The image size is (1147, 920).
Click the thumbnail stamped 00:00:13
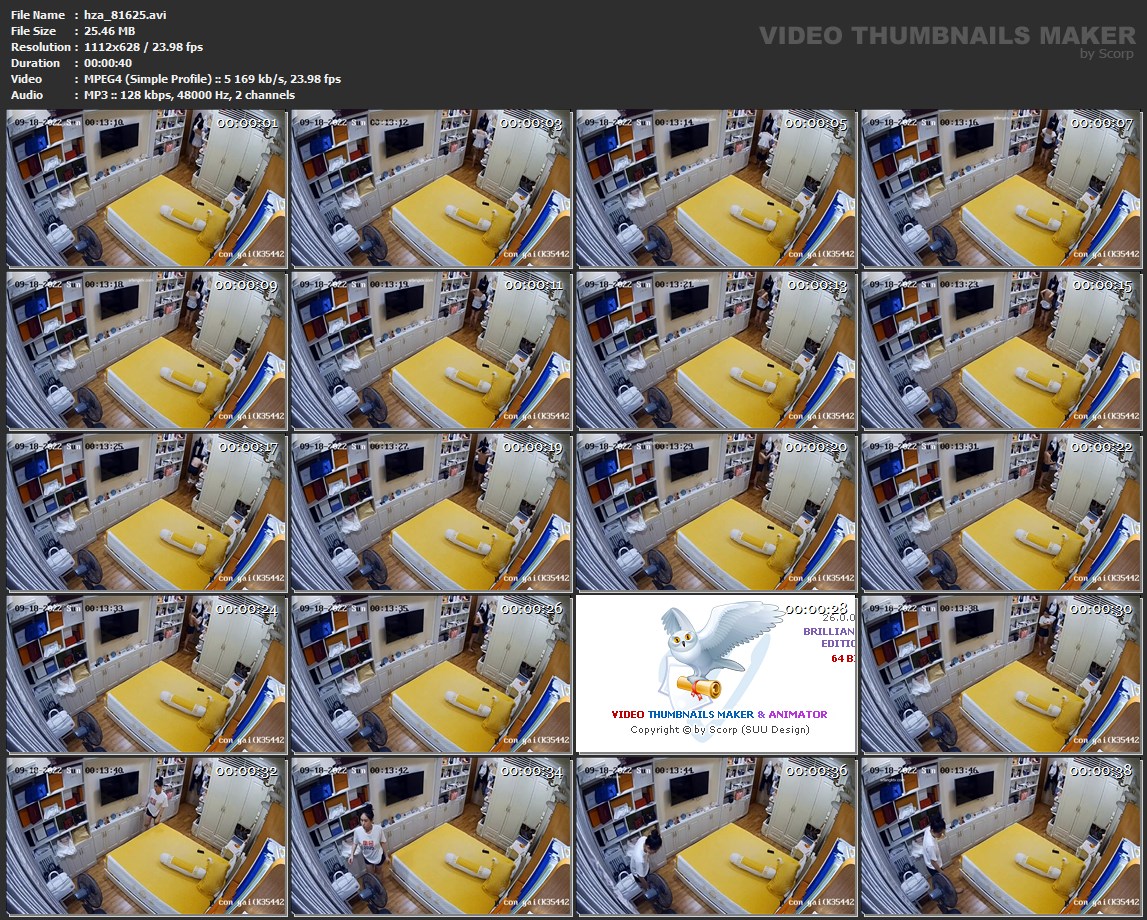715,350
